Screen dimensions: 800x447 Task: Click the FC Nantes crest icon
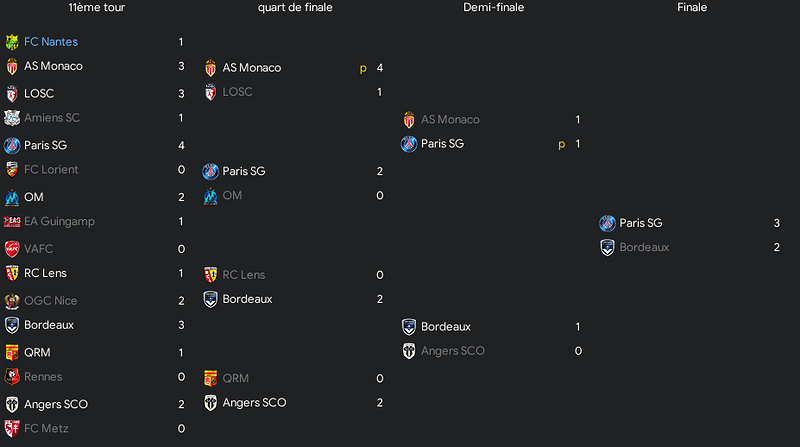(12, 42)
